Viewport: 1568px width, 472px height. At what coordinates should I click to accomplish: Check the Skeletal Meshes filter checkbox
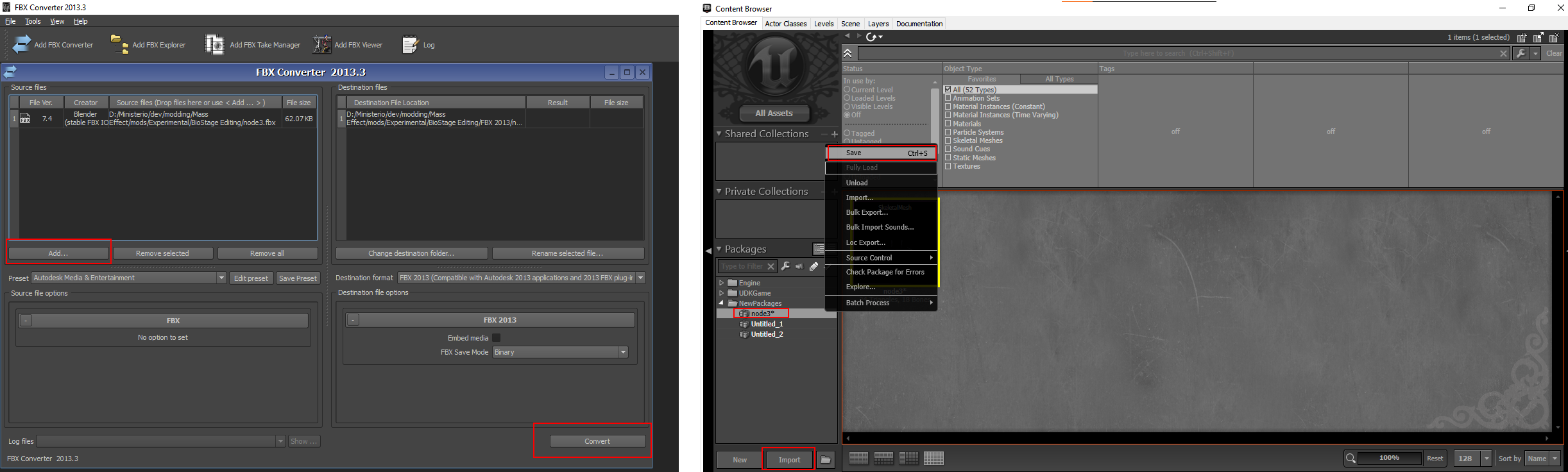pyautogui.click(x=948, y=140)
